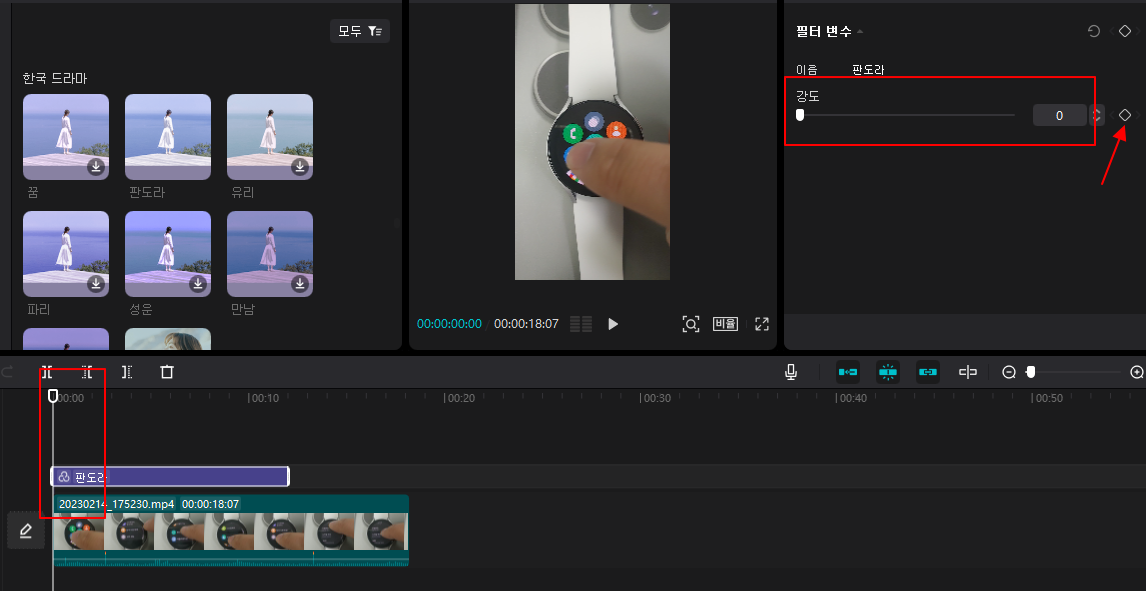
Task: Click the video preview frame
Action: point(593,142)
